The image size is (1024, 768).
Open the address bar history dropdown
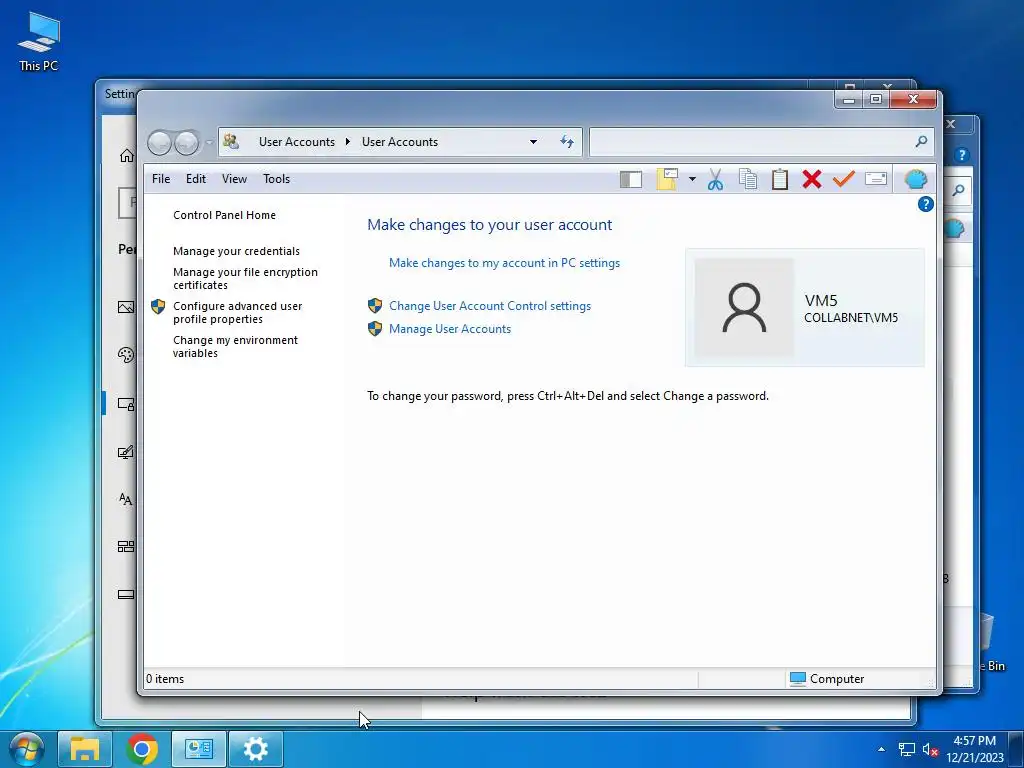pyautogui.click(x=534, y=142)
